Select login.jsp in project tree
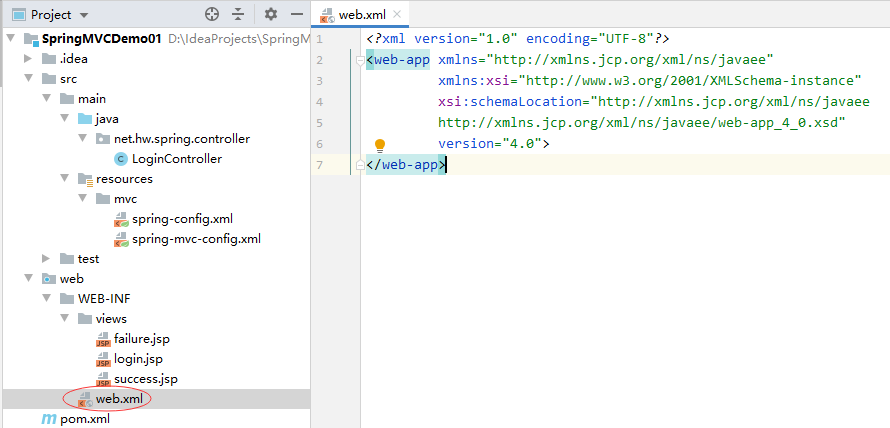The height and width of the screenshot is (428, 890). pos(138,359)
